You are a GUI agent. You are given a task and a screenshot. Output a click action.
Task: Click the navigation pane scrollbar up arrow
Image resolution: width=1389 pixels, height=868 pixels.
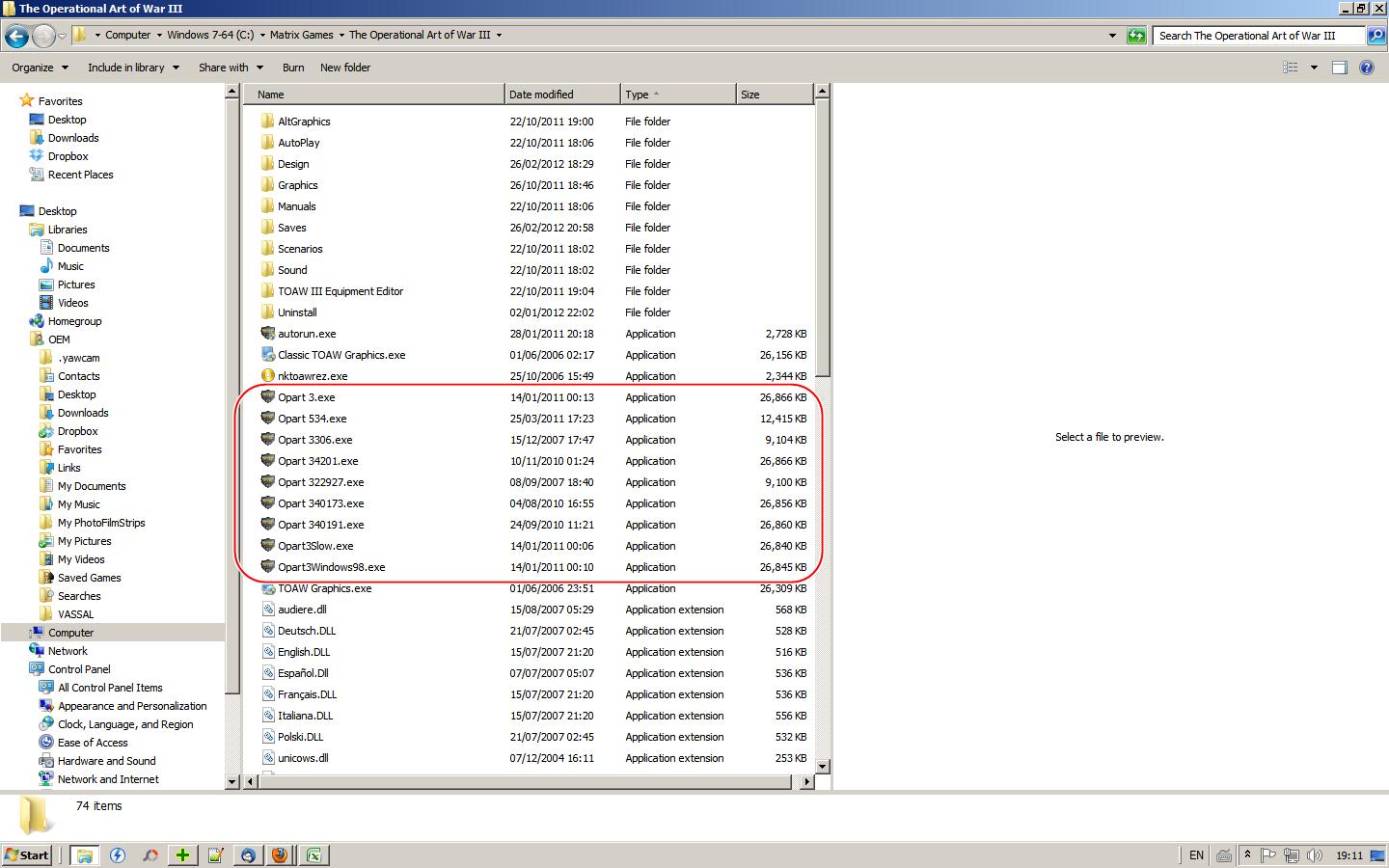(x=231, y=92)
